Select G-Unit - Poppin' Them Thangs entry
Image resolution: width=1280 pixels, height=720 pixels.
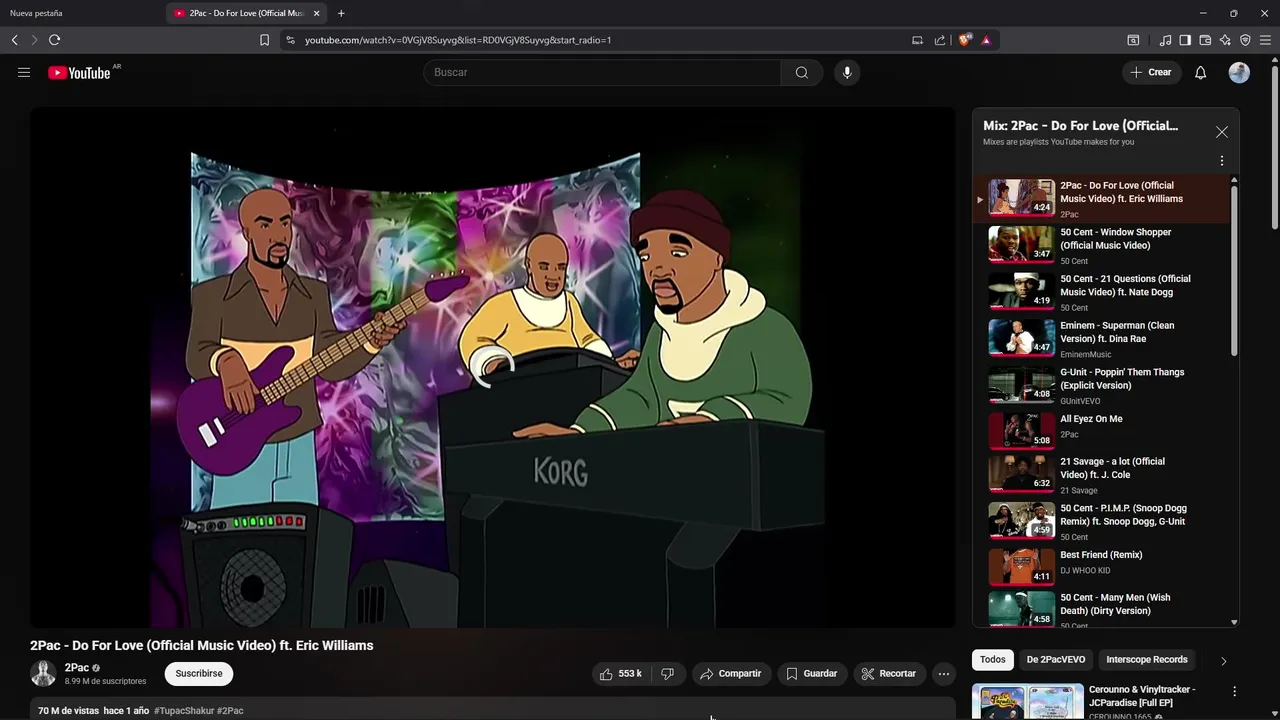tap(1100, 385)
